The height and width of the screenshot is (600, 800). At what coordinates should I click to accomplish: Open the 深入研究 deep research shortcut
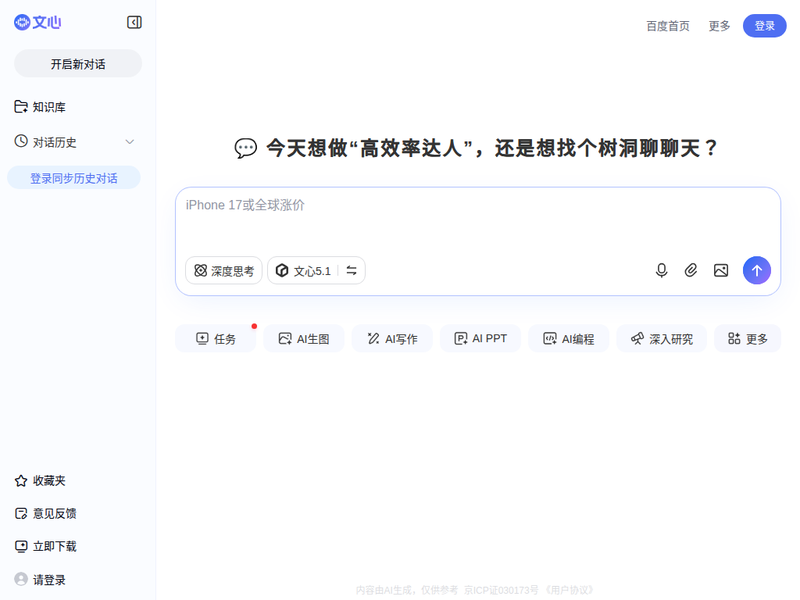tap(662, 338)
